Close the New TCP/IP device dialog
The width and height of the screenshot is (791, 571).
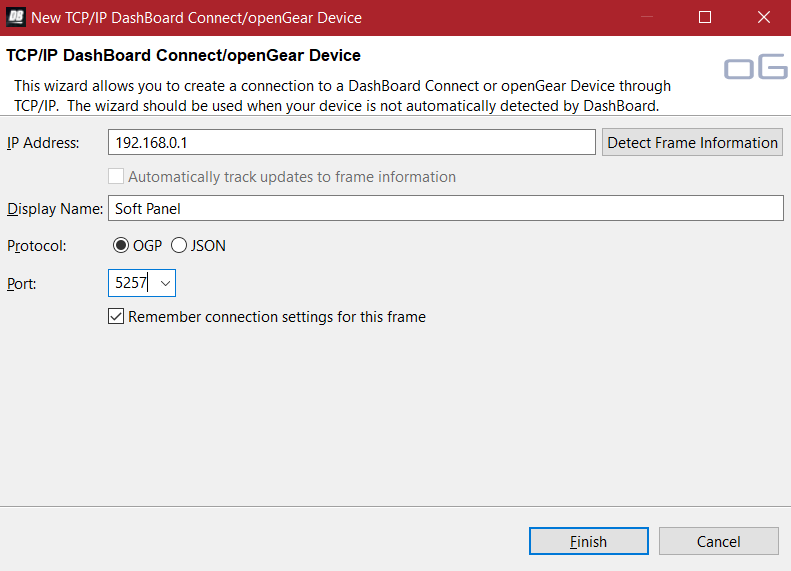tap(761, 17)
